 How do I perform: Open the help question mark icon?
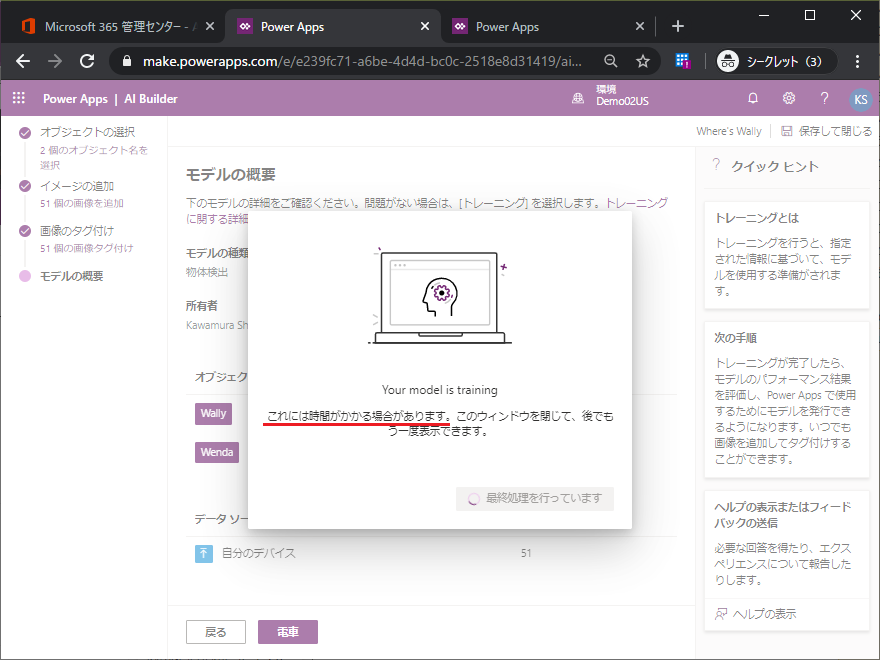coord(824,98)
